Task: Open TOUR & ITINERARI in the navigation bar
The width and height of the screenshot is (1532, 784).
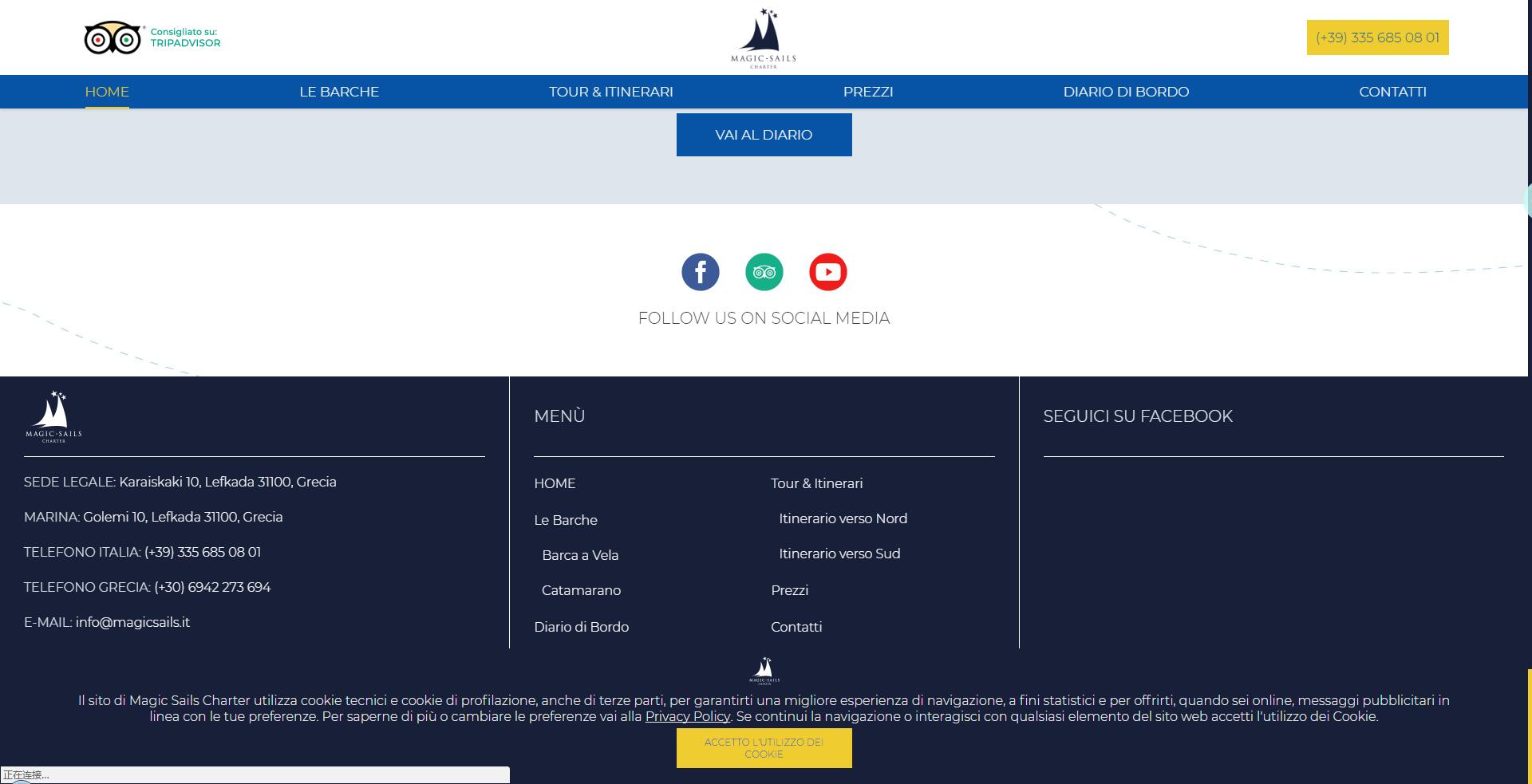Action: tap(611, 92)
